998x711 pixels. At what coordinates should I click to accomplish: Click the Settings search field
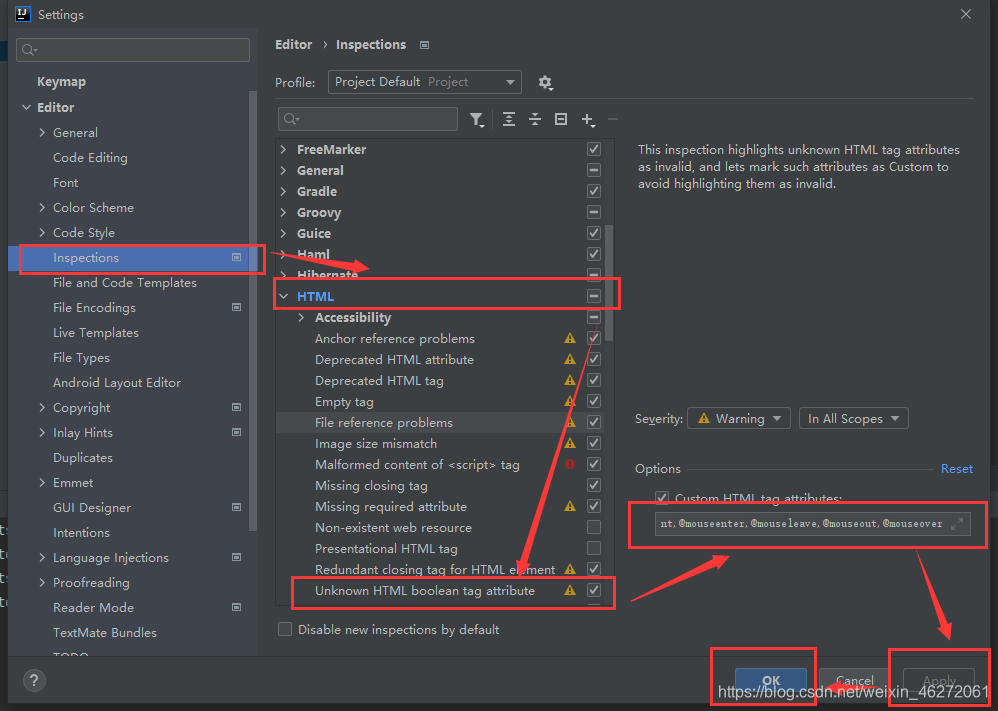(x=133, y=50)
